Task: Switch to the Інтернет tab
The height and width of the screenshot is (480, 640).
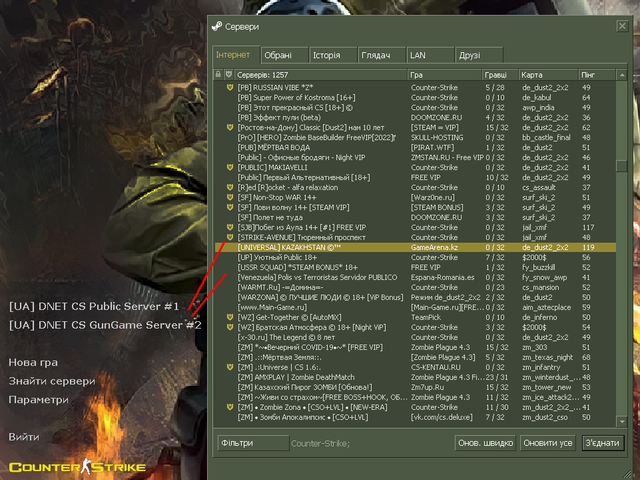Action: 236,55
